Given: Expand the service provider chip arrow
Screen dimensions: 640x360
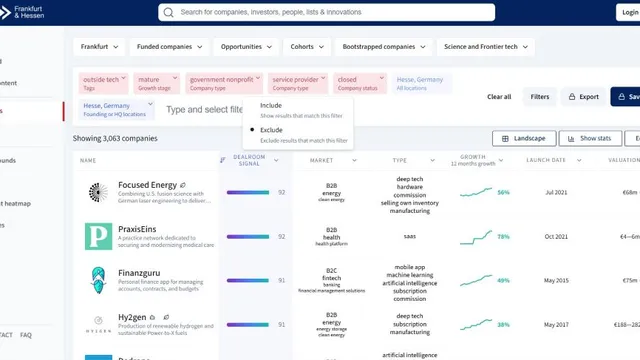Looking at the screenshot, I should (323, 78).
